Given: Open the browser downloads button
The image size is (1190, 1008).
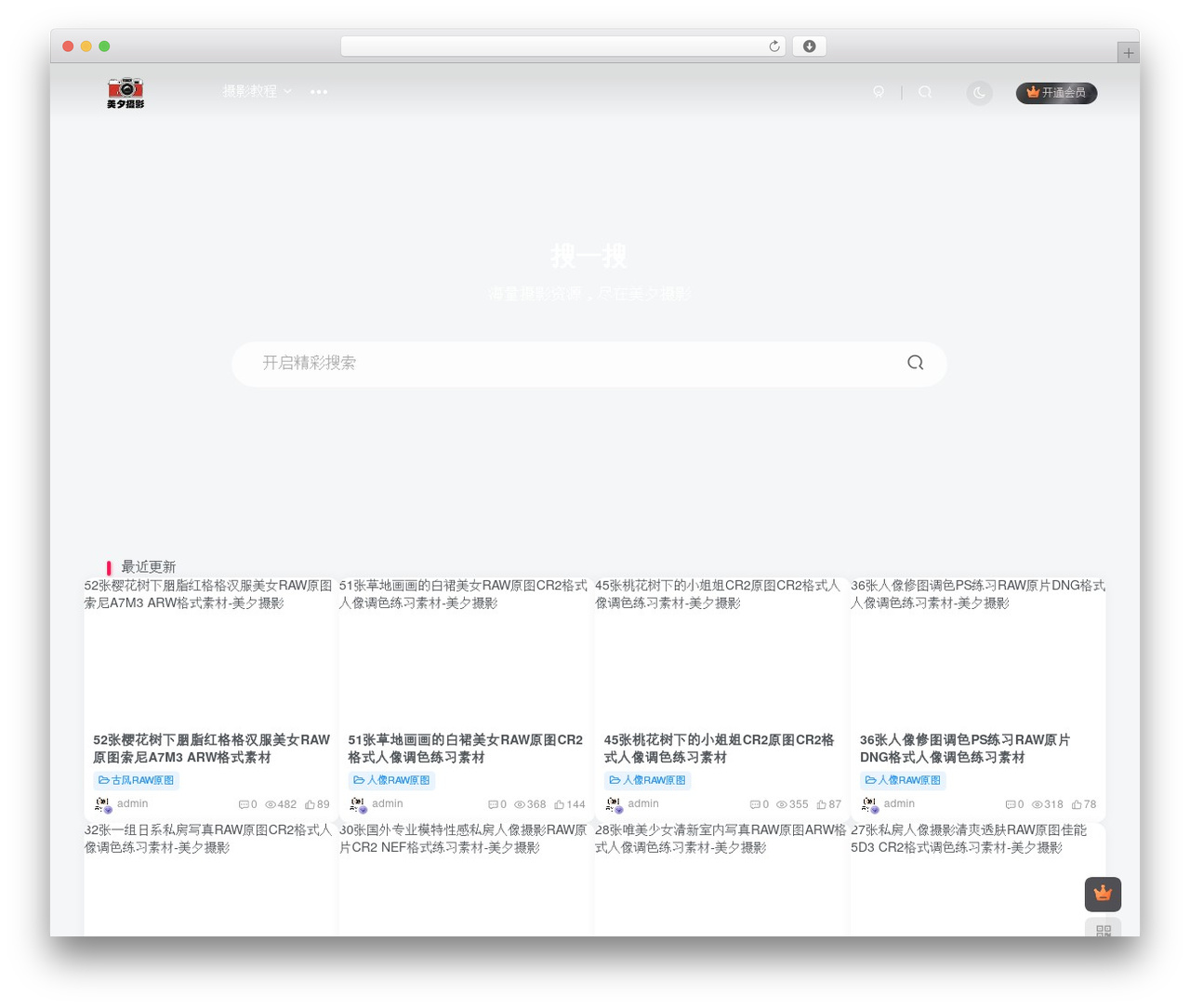Looking at the screenshot, I should point(810,46).
